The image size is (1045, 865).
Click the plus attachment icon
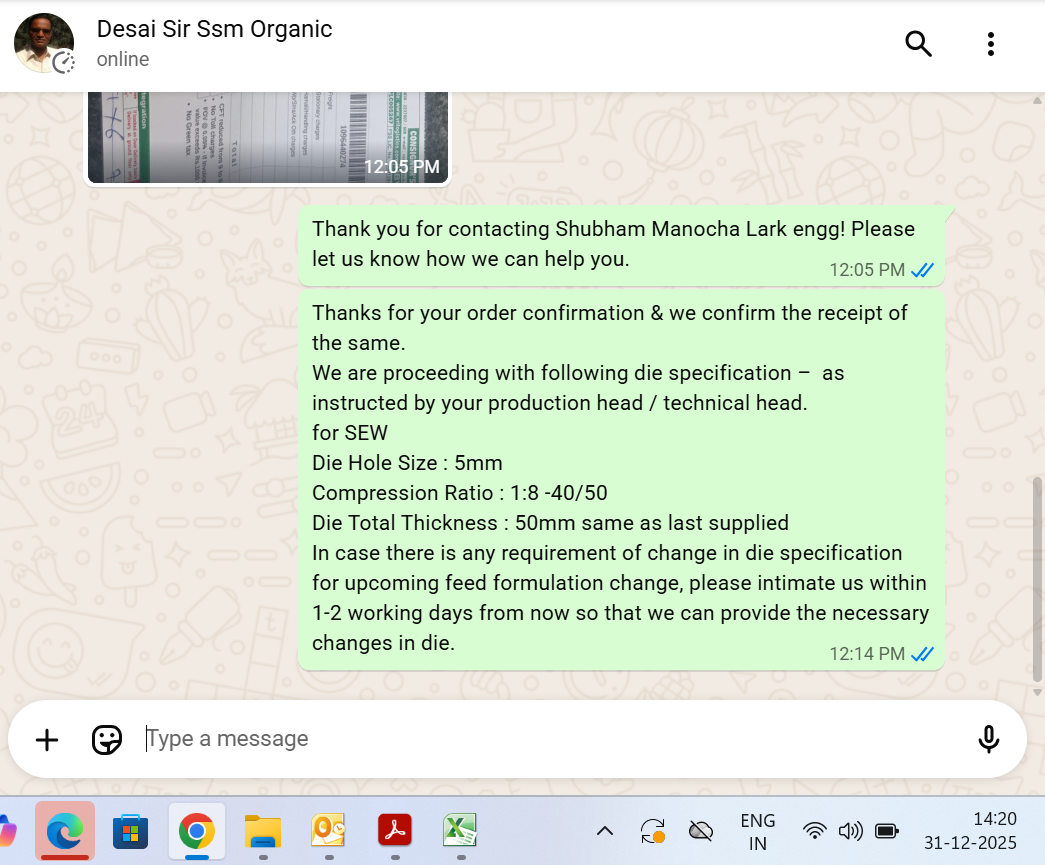click(x=47, y=739)
